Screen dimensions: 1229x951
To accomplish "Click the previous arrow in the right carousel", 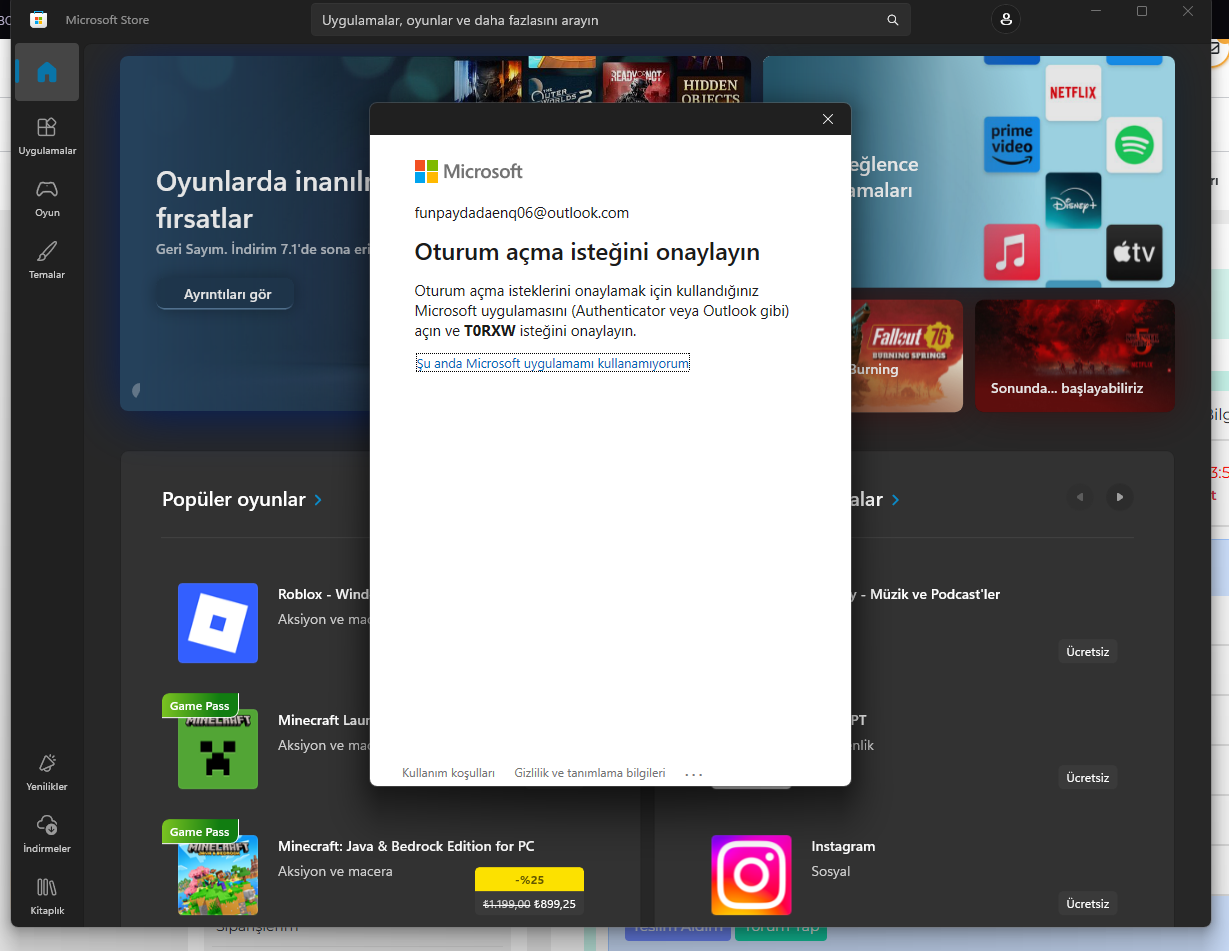I will [1080, 497].
